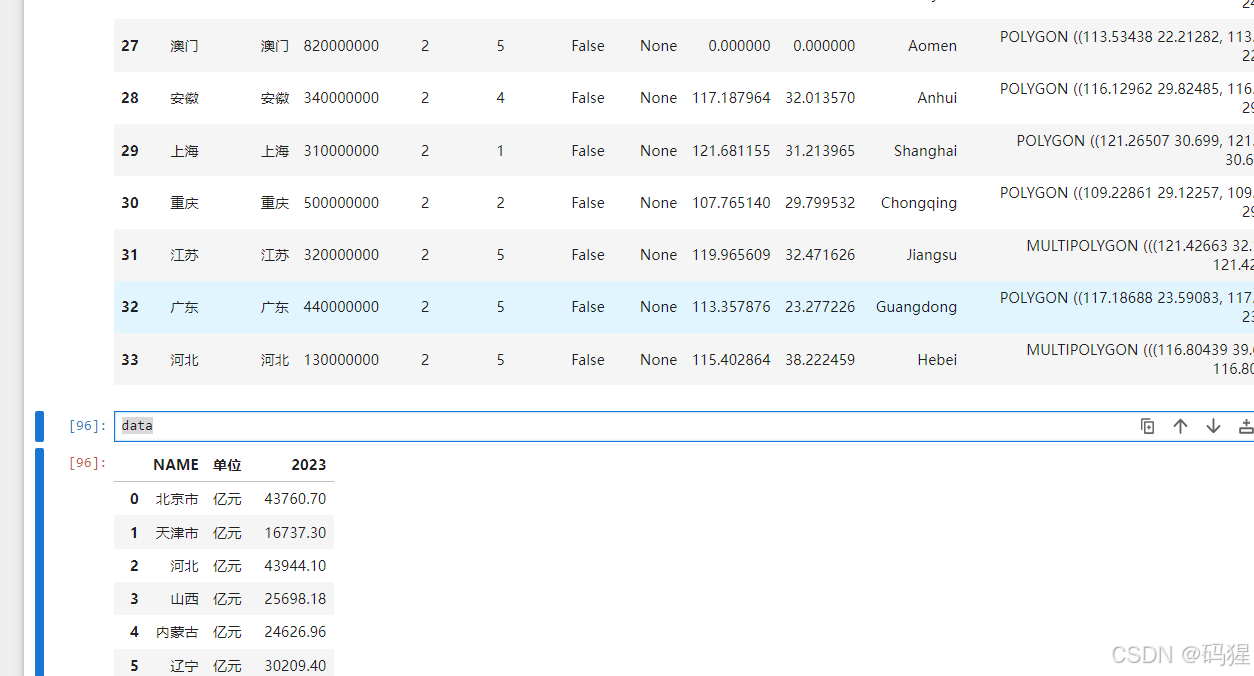Click longitude value 115.402864
The width and height of the screenshot is (1254, 676).
click(x=731, y=360)
